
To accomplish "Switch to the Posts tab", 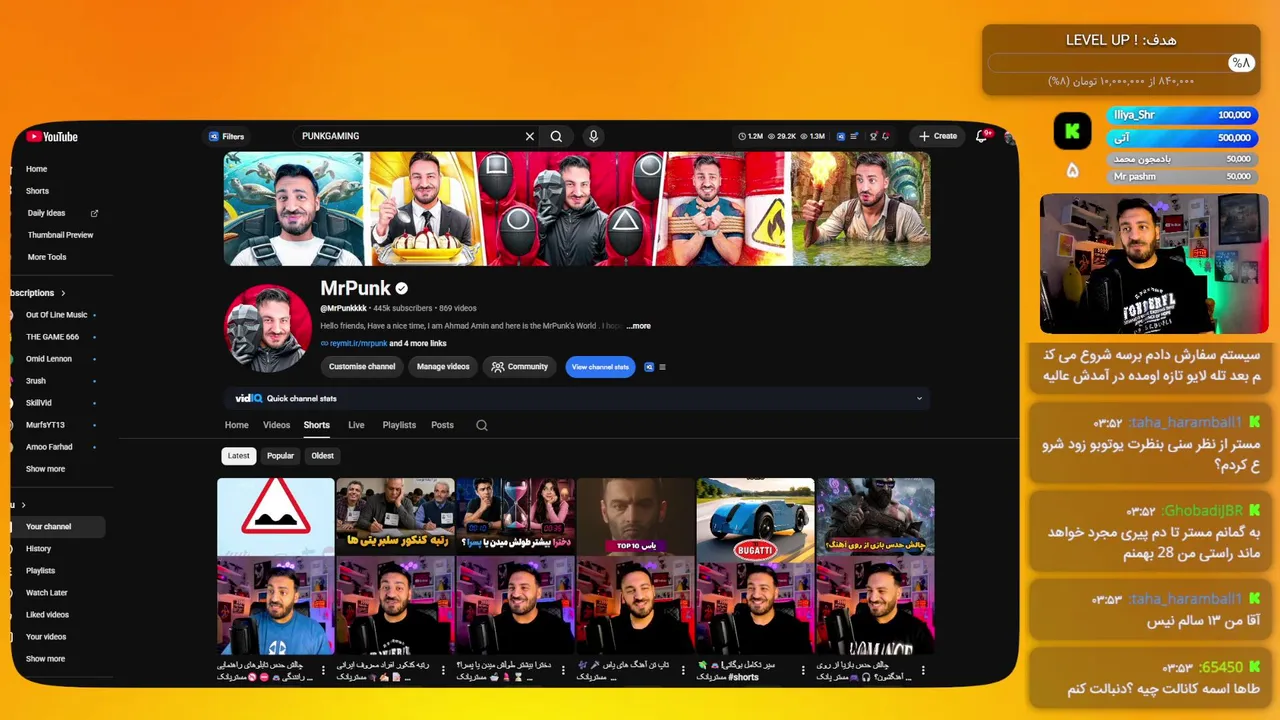I will [x=442, y=425].
